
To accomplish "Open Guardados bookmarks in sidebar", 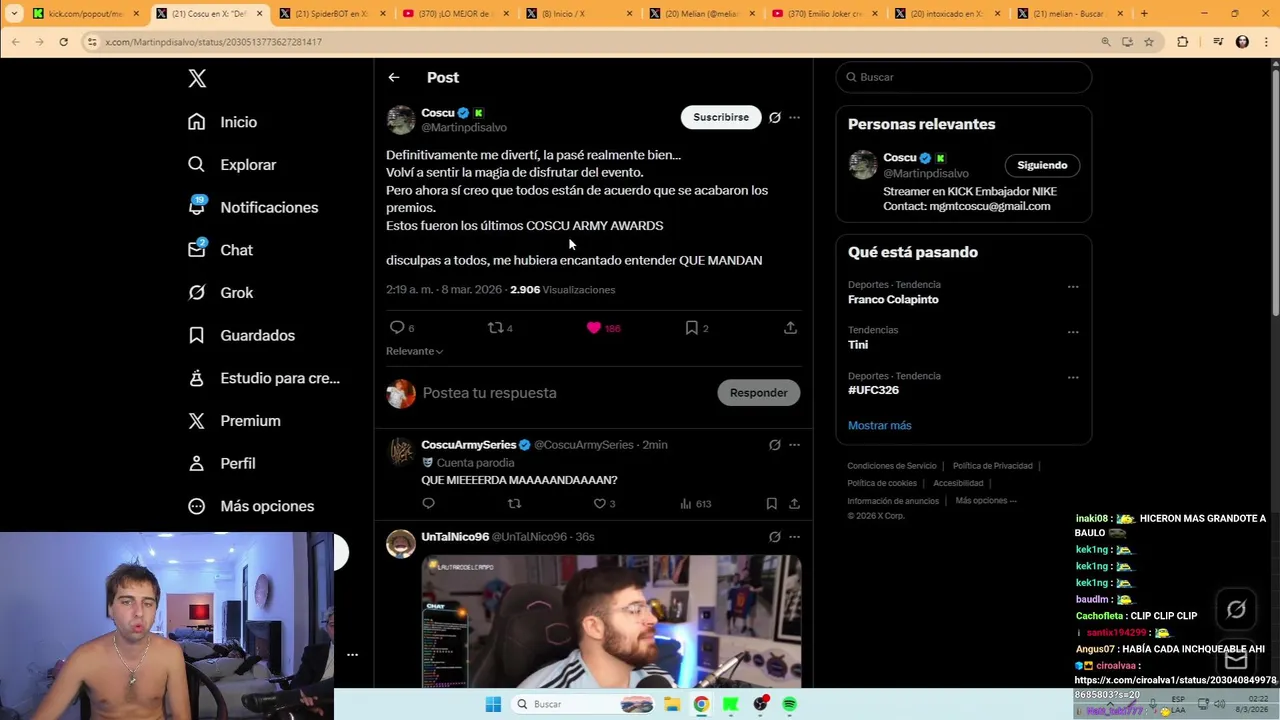I will click(241, 335).
